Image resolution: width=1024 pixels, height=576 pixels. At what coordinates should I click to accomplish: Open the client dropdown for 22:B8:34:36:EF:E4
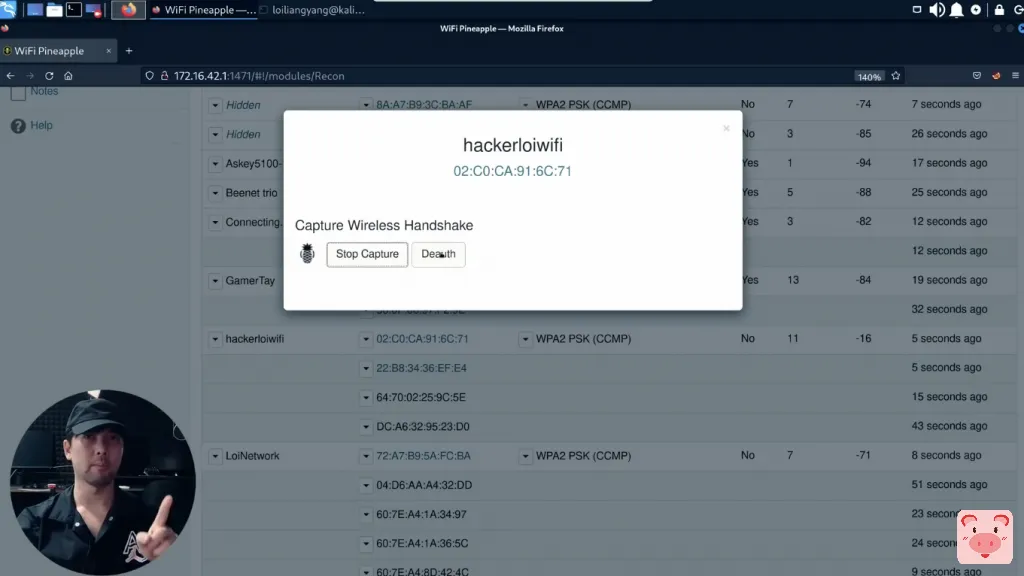pyautogui.click(x=366, y=368)
